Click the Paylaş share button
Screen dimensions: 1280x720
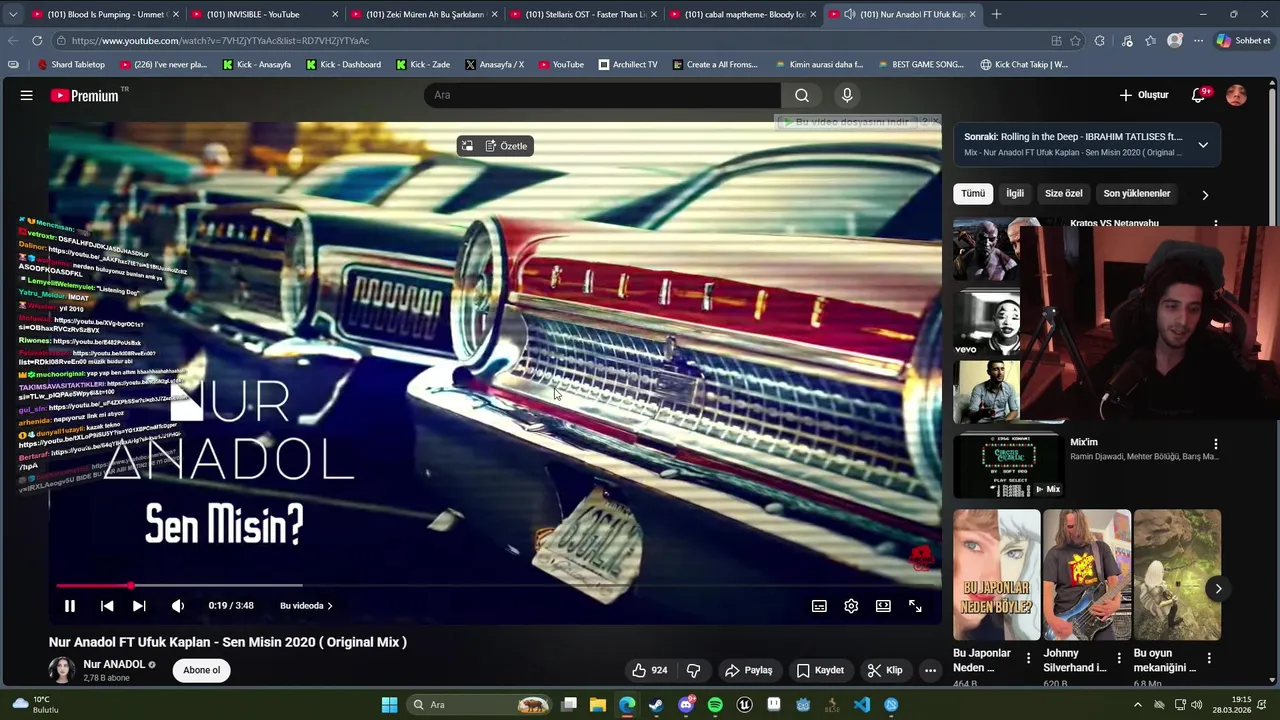pos(748,670)
